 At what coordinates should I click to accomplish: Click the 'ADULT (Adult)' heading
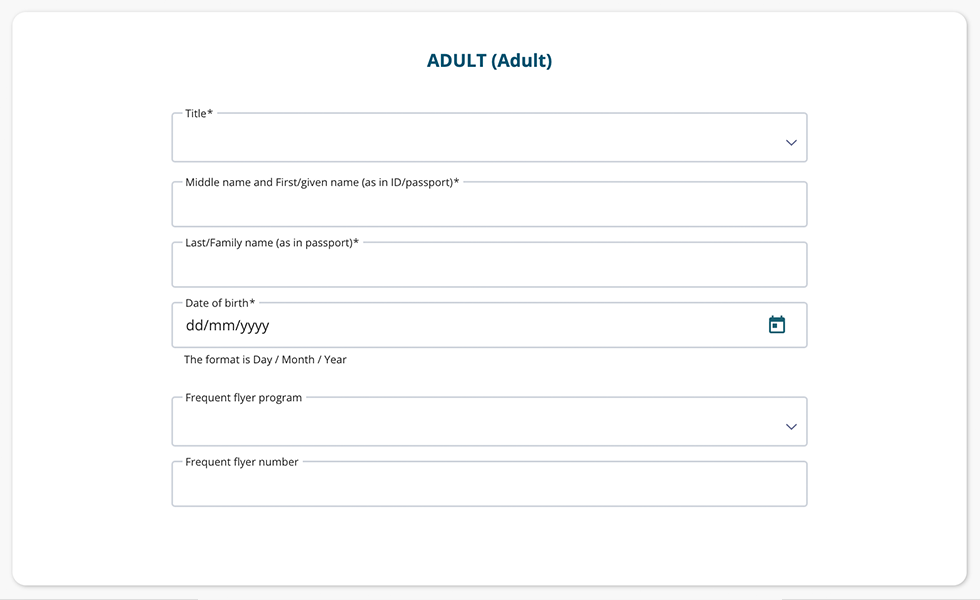tap(489, 61)
